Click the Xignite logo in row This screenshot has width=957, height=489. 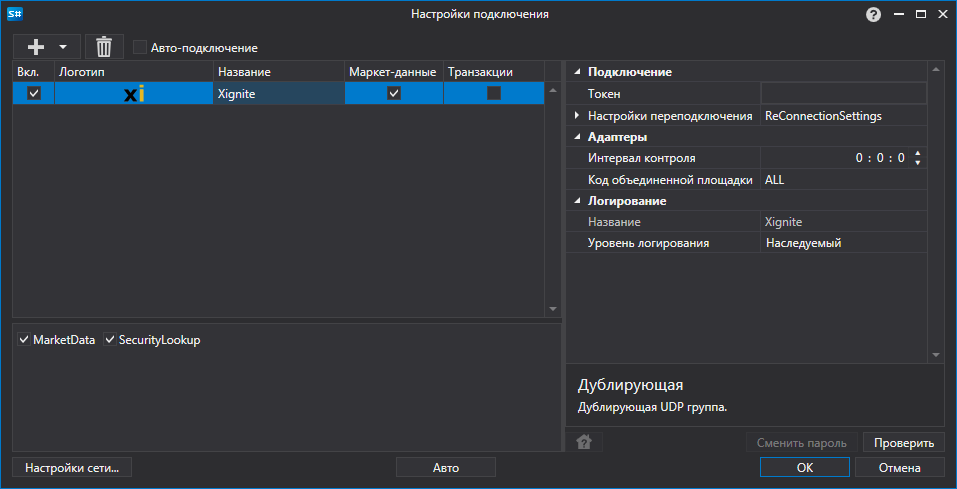(134, 94)
